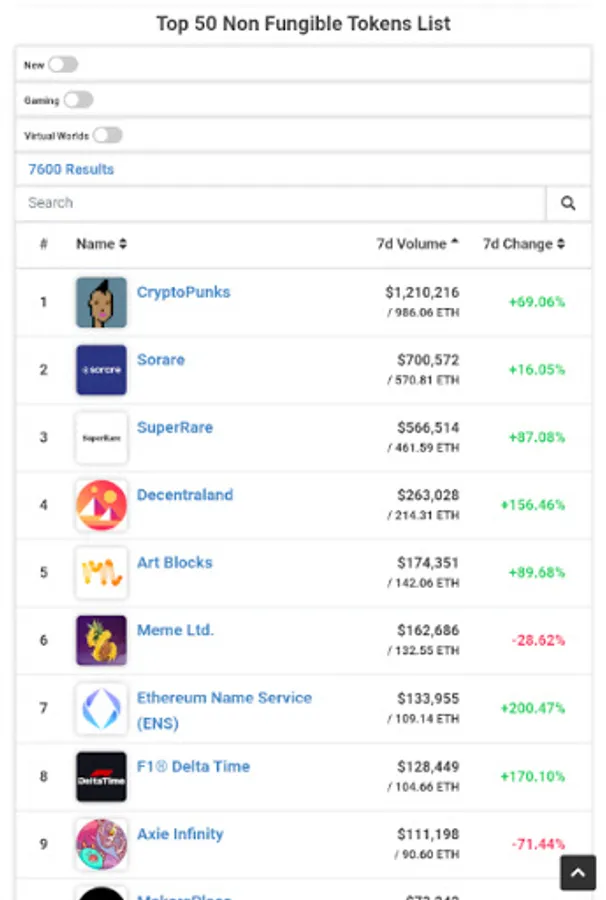This screenshot has height=900, width=606.
Task: Click the Art Blocks logo icon
Action: 101,573
